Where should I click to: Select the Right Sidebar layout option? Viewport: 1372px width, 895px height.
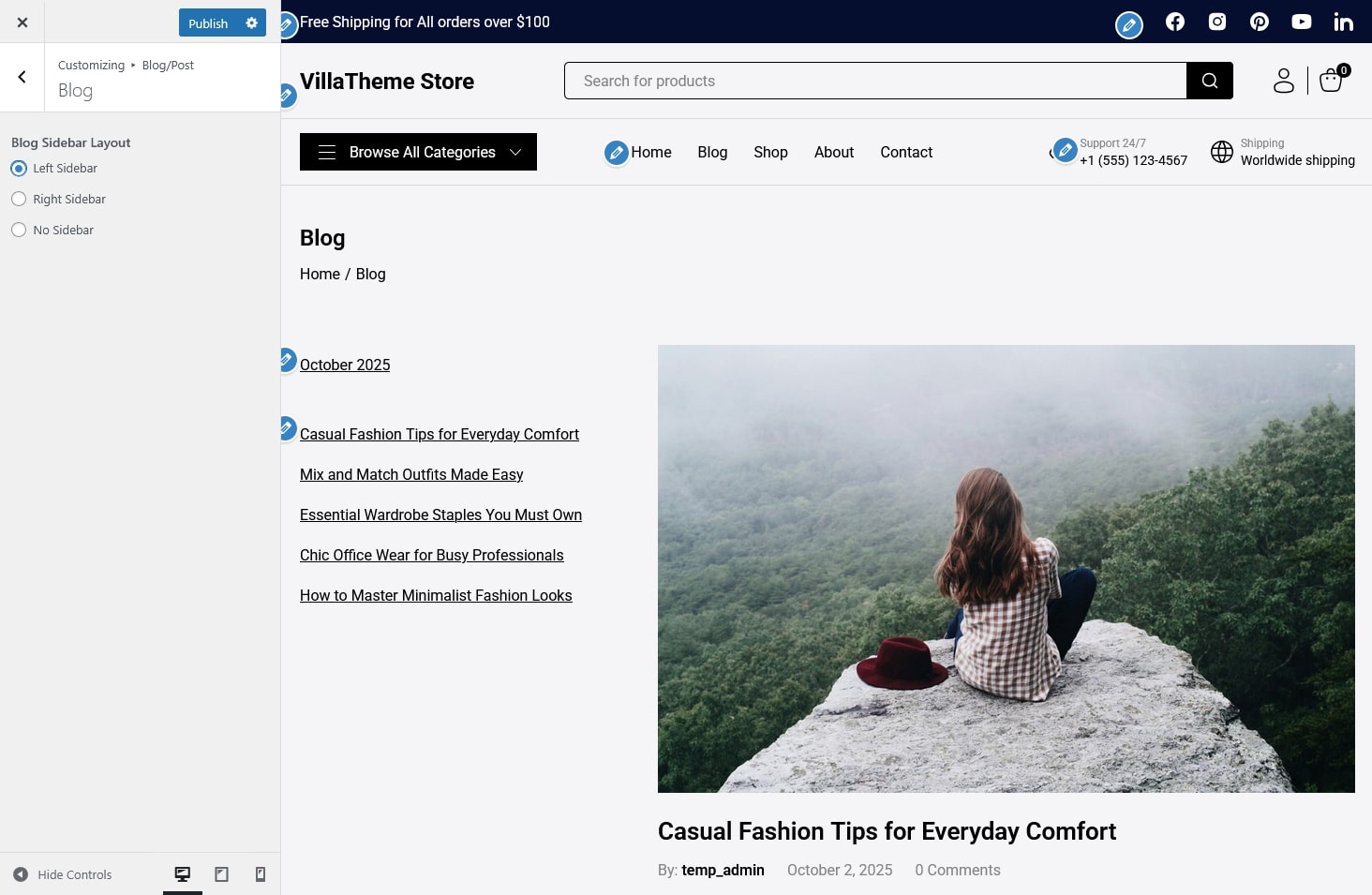pyautogui.click(x=19, y=200)
